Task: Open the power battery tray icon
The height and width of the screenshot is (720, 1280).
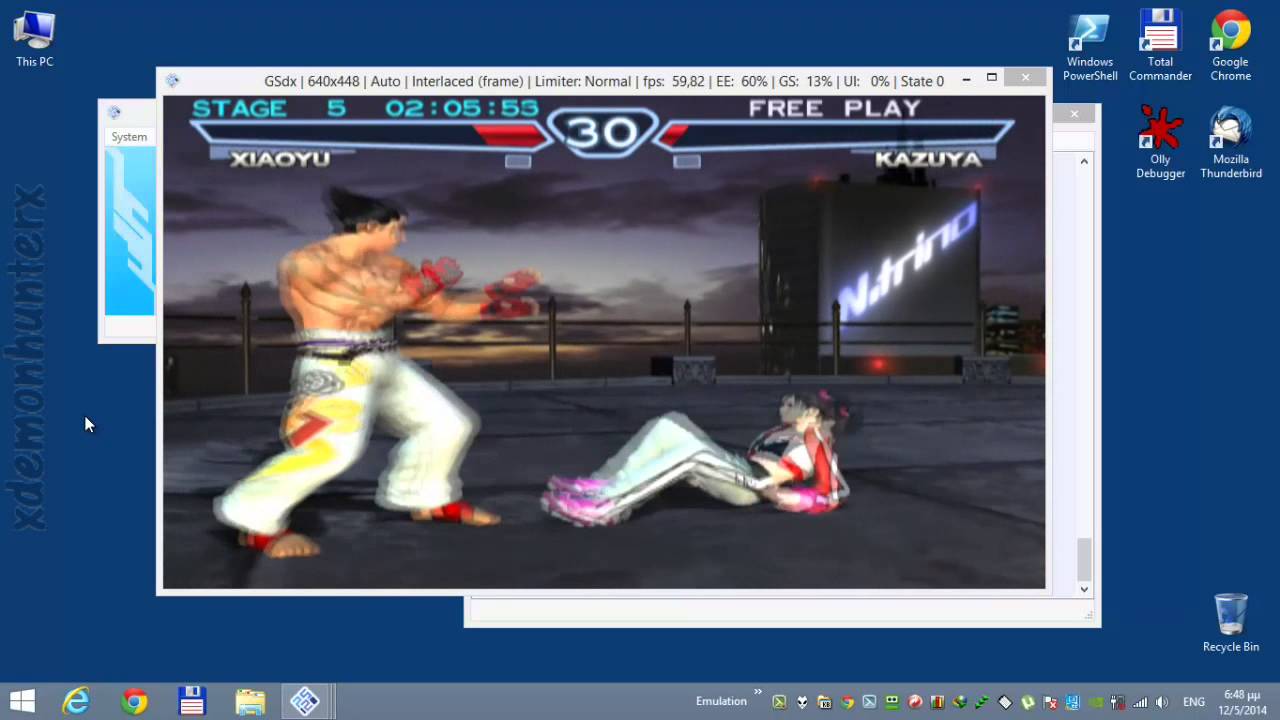Action: click(1117, 702)
